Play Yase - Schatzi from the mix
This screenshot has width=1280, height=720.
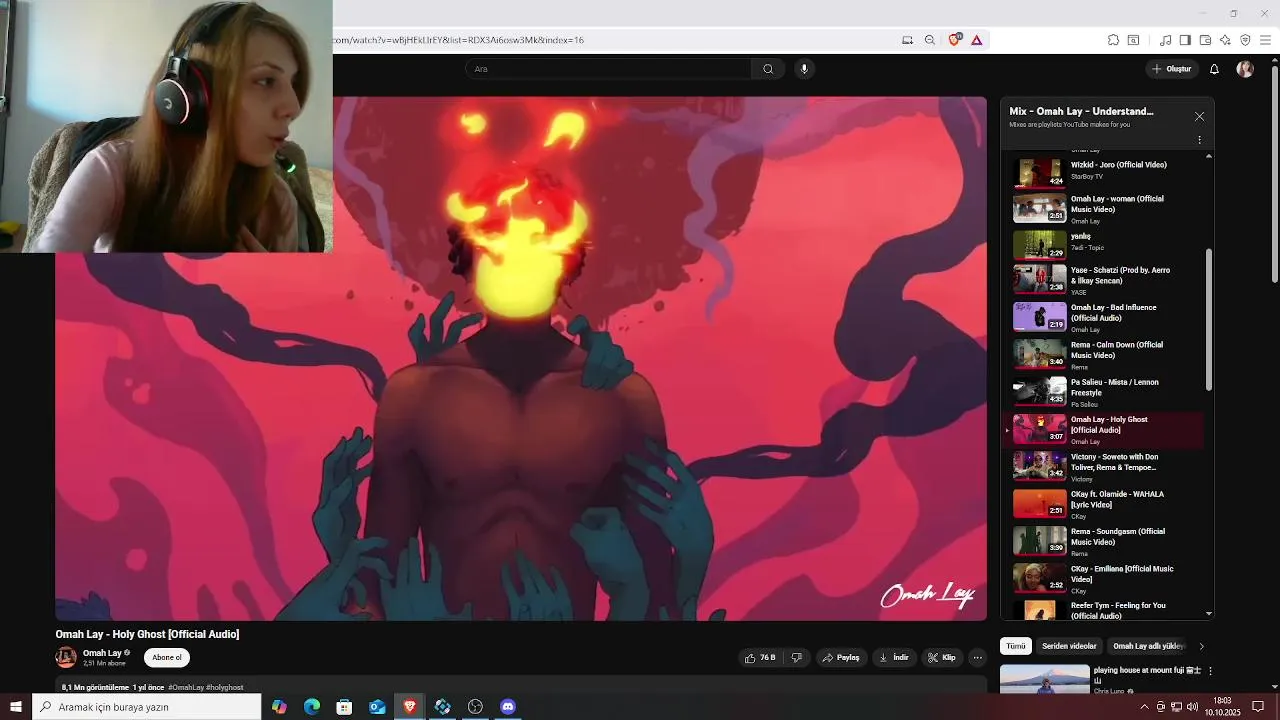[x=1106, y=280]
